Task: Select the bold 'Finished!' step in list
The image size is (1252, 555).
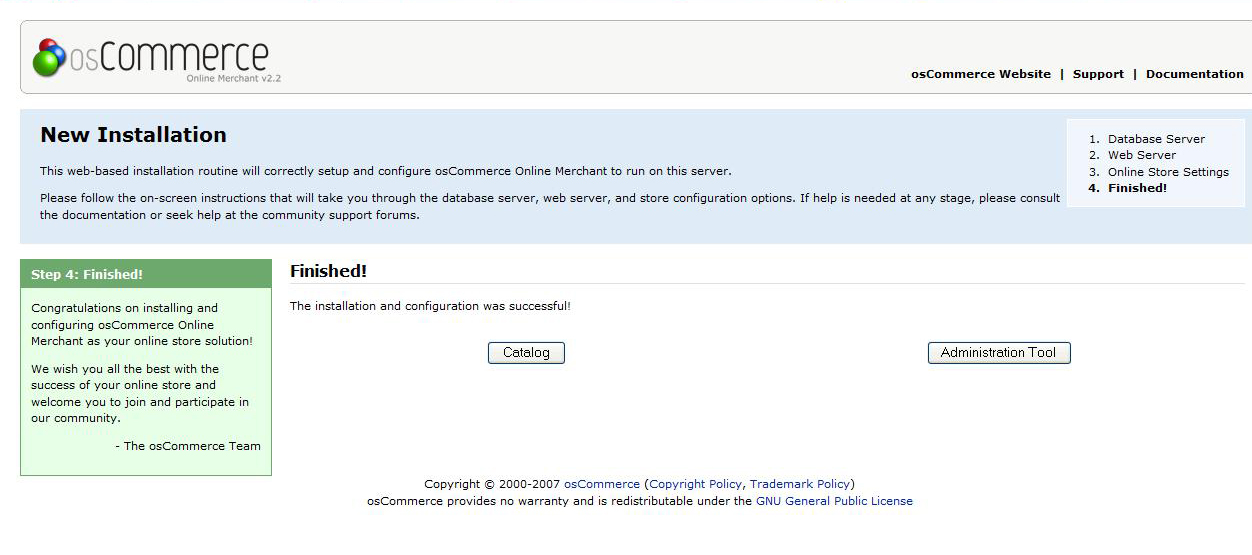Action: (1137, 188)
